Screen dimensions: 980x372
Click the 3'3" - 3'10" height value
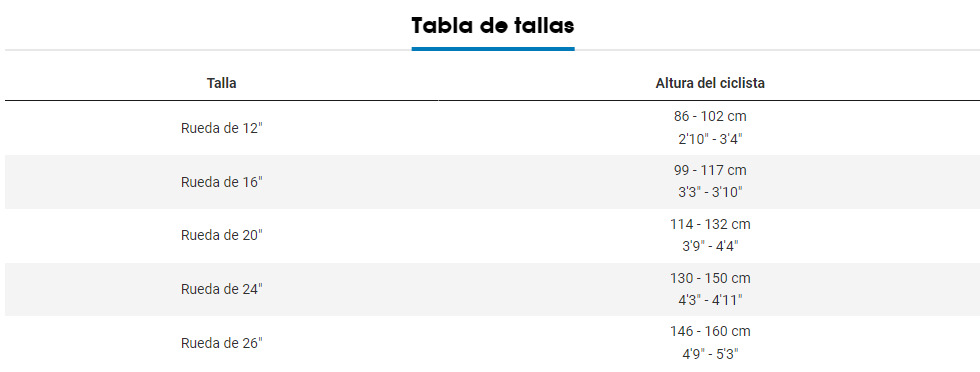click(x=710, y=193)
